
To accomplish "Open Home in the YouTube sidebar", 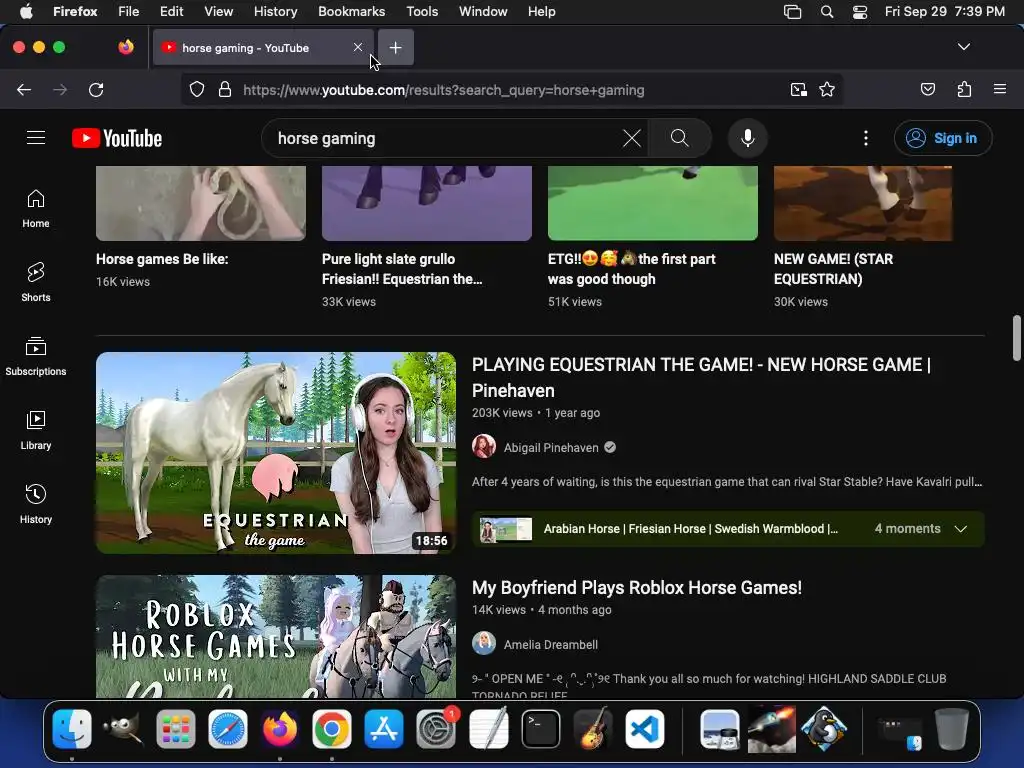I will pyautogui.click(x=36, y=209).
